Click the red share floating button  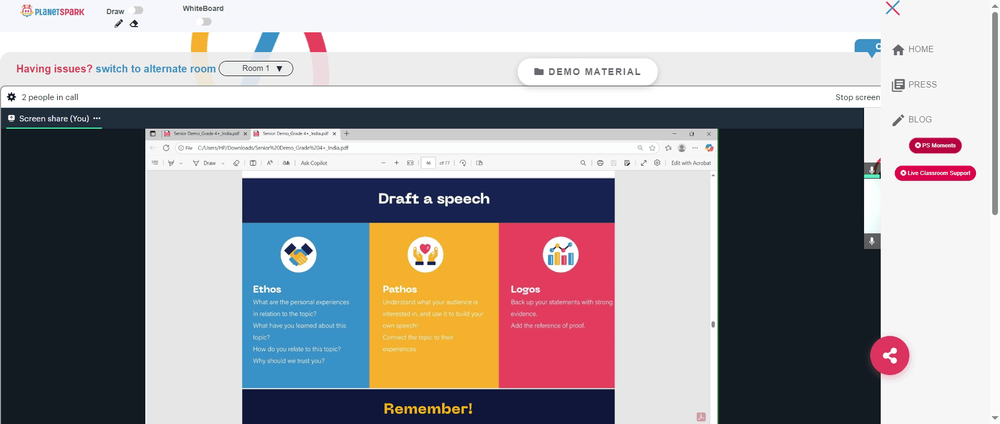(x=890, y=356)
